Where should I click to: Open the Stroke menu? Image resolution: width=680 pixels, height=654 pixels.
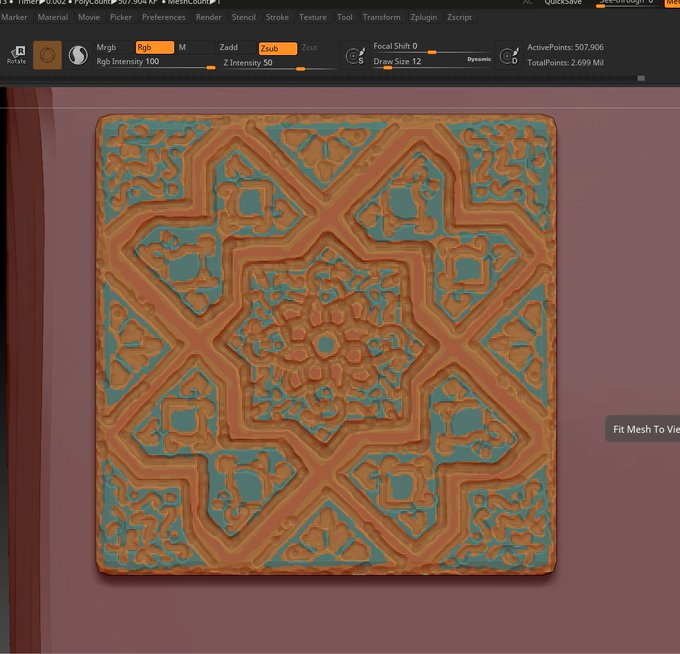coord(278,17)
